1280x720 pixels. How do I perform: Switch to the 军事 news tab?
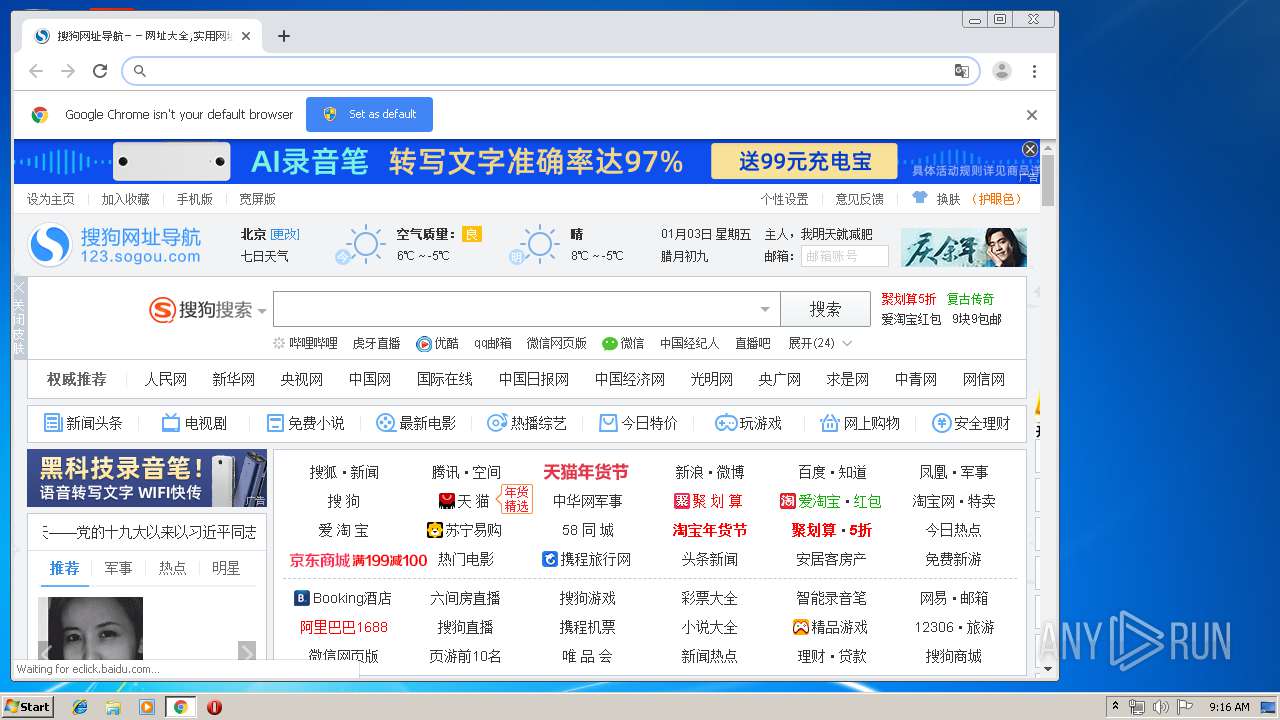118,568
